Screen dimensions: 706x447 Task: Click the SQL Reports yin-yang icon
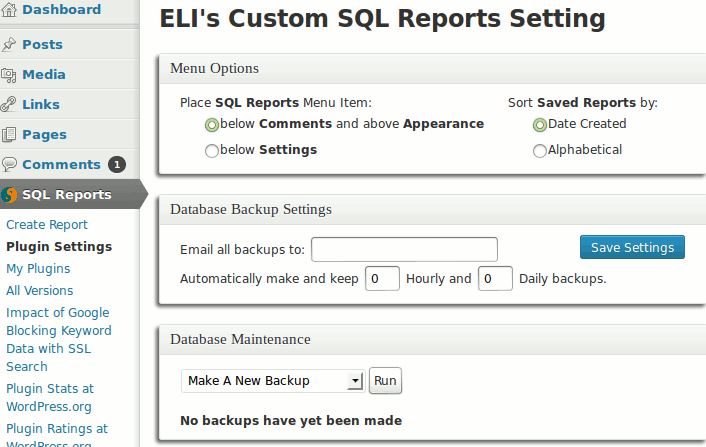tap(9, 195)
